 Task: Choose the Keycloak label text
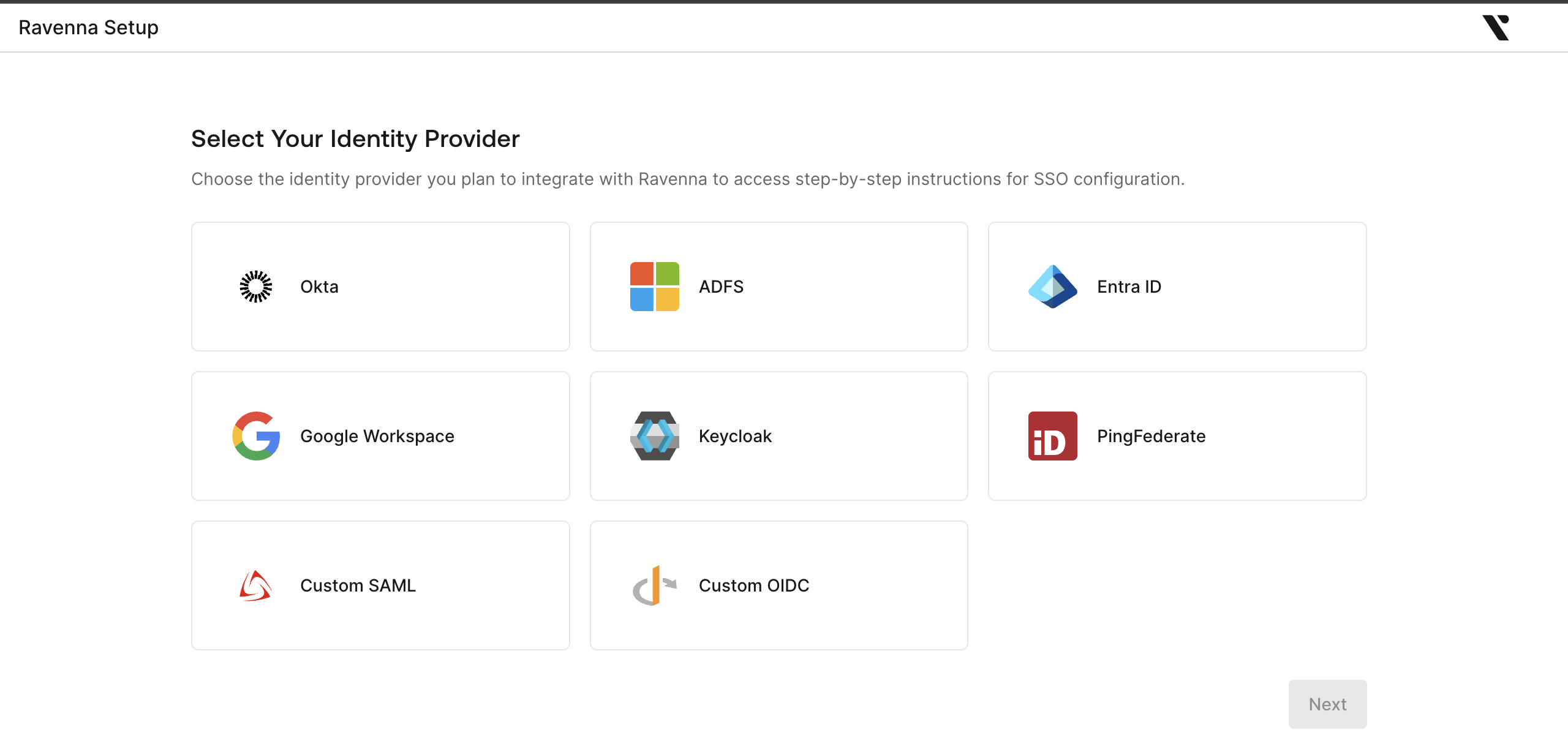(x=735, y=436)
